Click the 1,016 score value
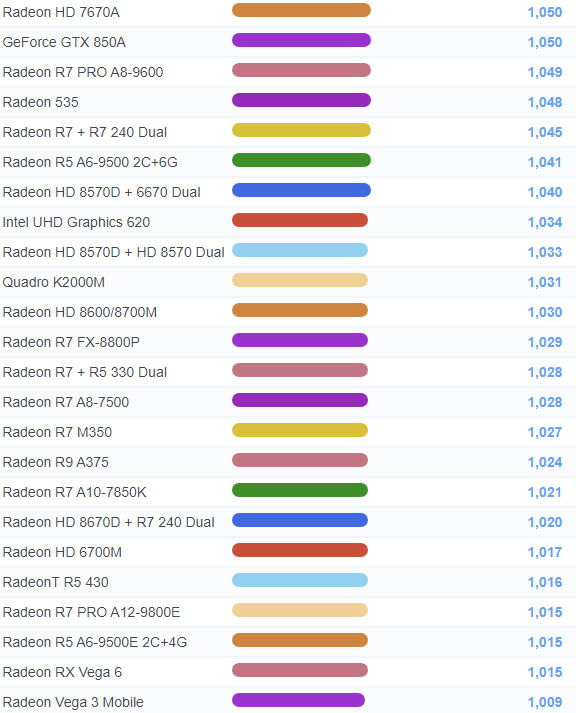The width and height of the screenshot is (576, 713). tap(545, 582)
